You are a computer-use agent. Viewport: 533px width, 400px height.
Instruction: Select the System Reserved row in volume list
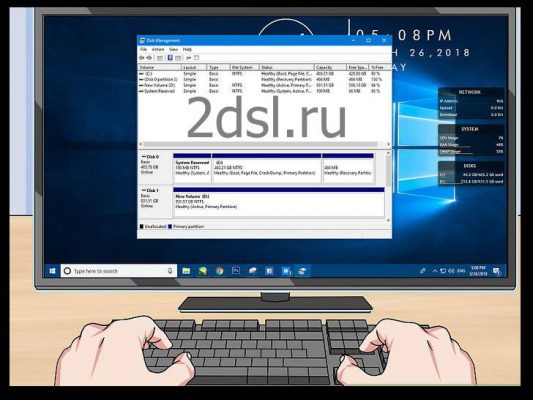click(x=262, y=91)
